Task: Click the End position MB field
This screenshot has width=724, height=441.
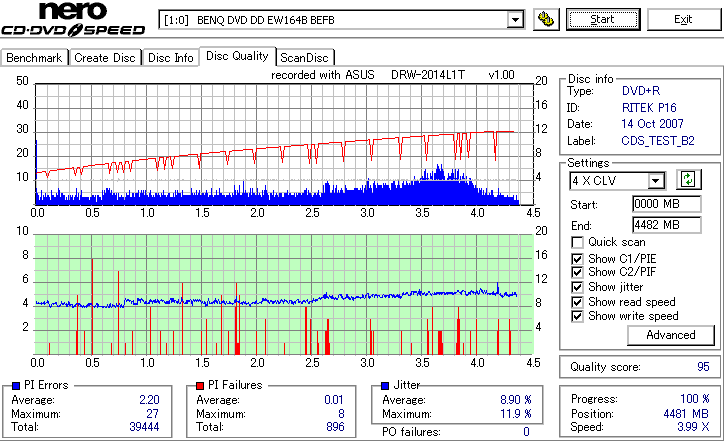Action: [667, 225]
